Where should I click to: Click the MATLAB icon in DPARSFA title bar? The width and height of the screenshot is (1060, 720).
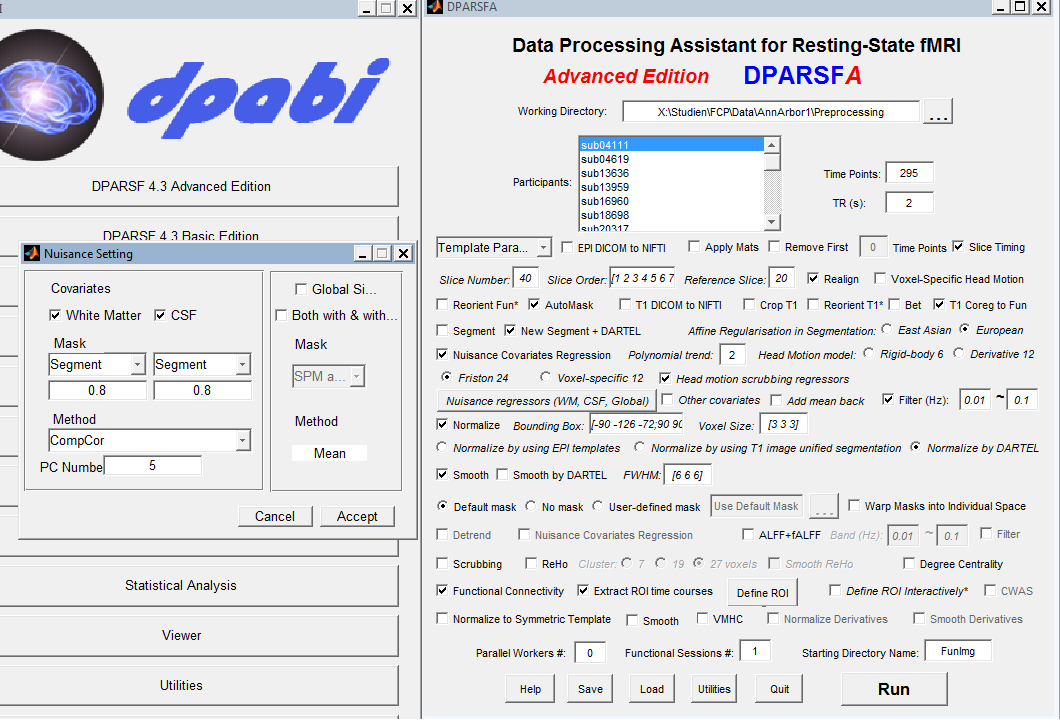435,7
